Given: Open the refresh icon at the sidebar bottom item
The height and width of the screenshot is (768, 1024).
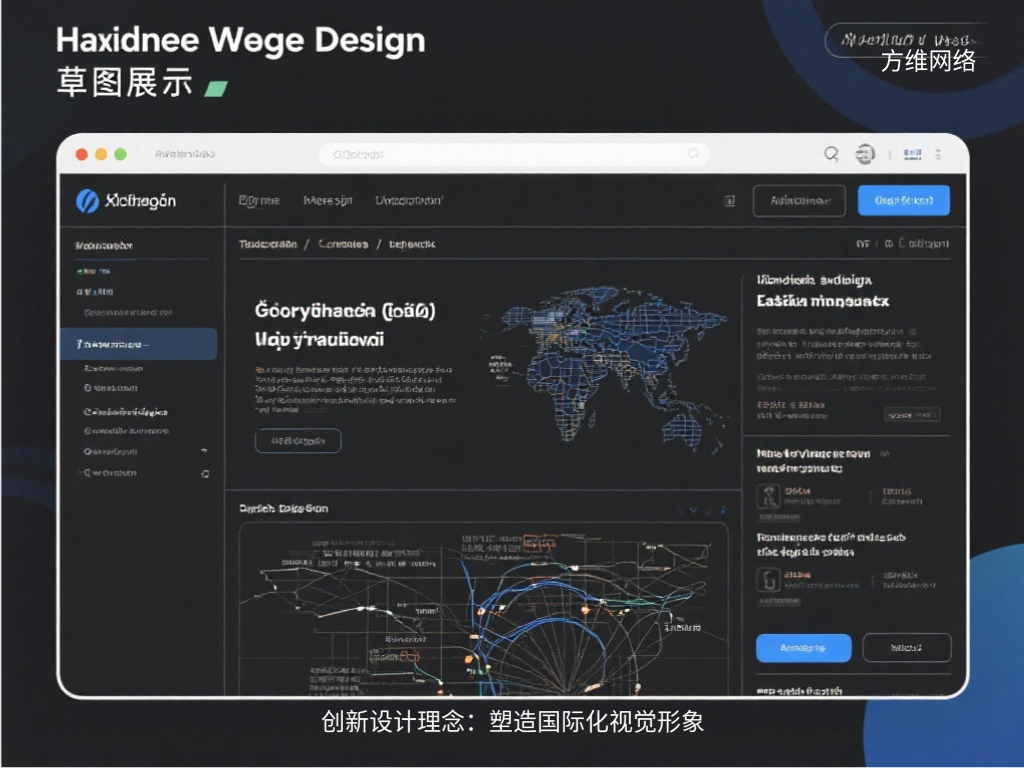Looking at the screenshot, I should point(205,472).
